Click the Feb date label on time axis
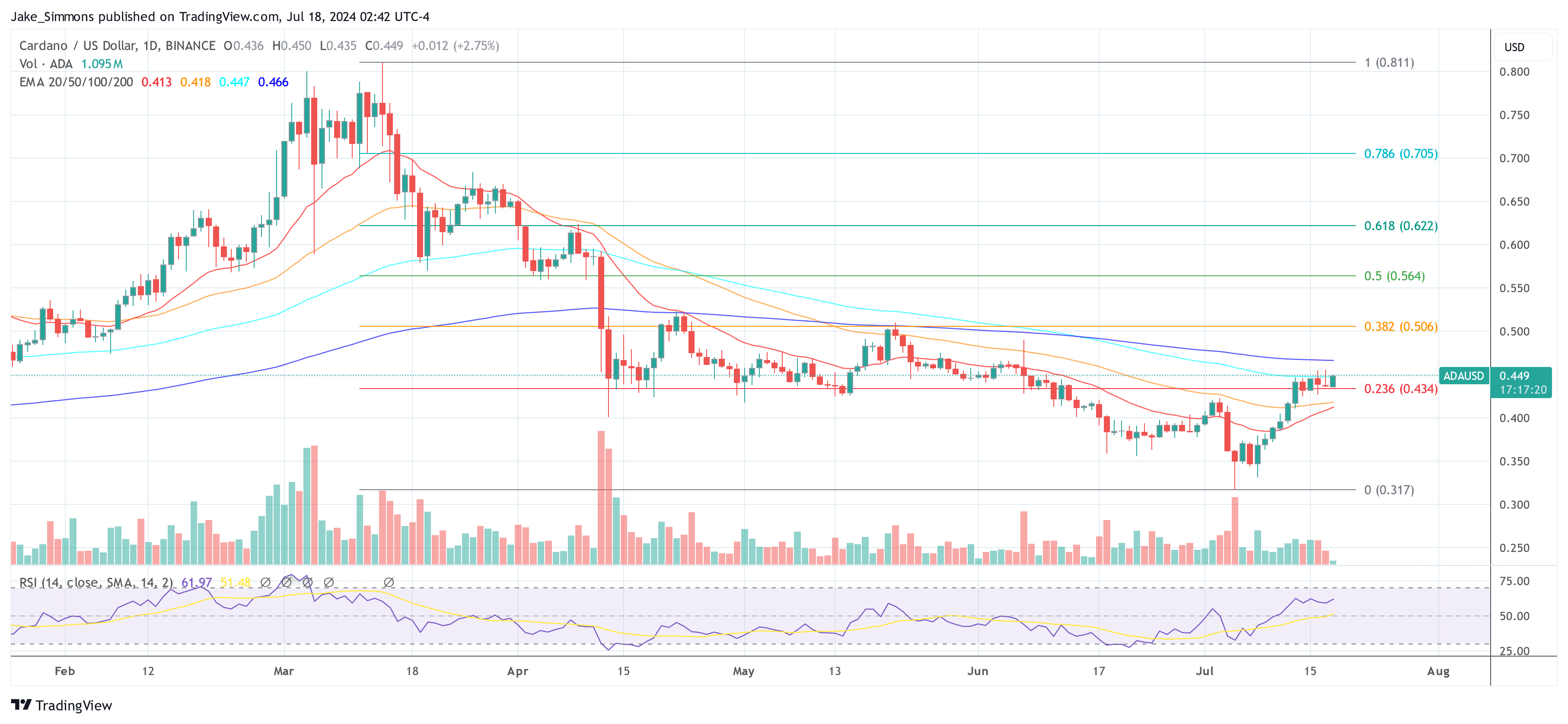Screen dimensions: 1568x724 64,671
